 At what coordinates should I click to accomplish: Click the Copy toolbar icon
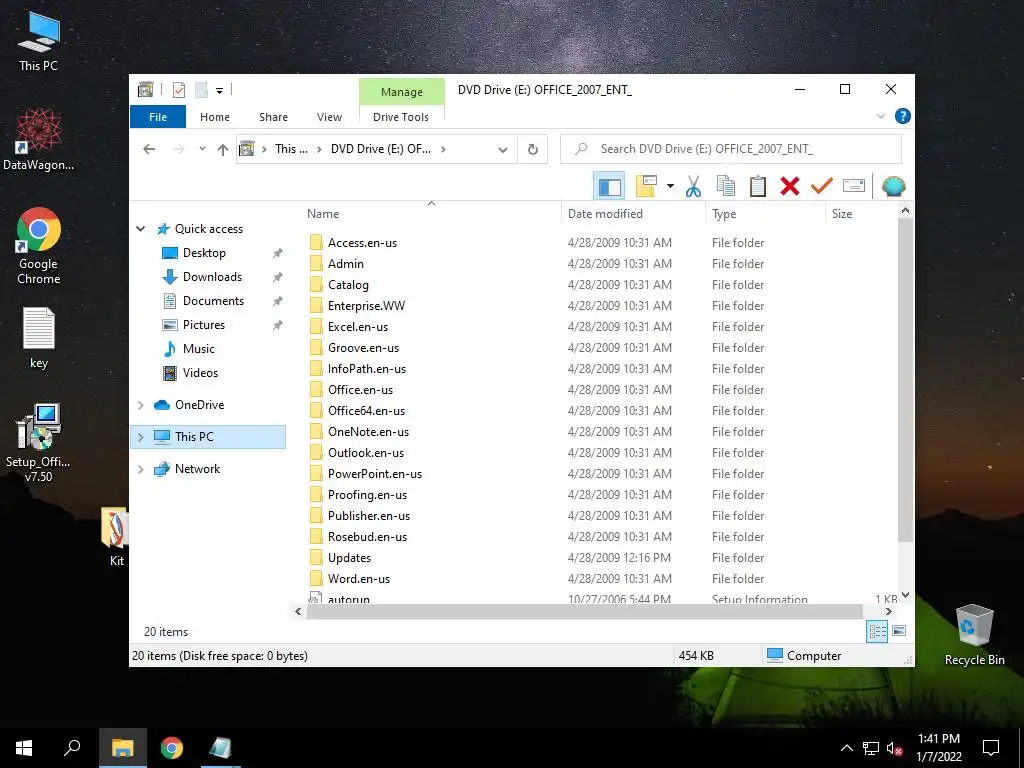pyautogui.click(x=726, y=187)
